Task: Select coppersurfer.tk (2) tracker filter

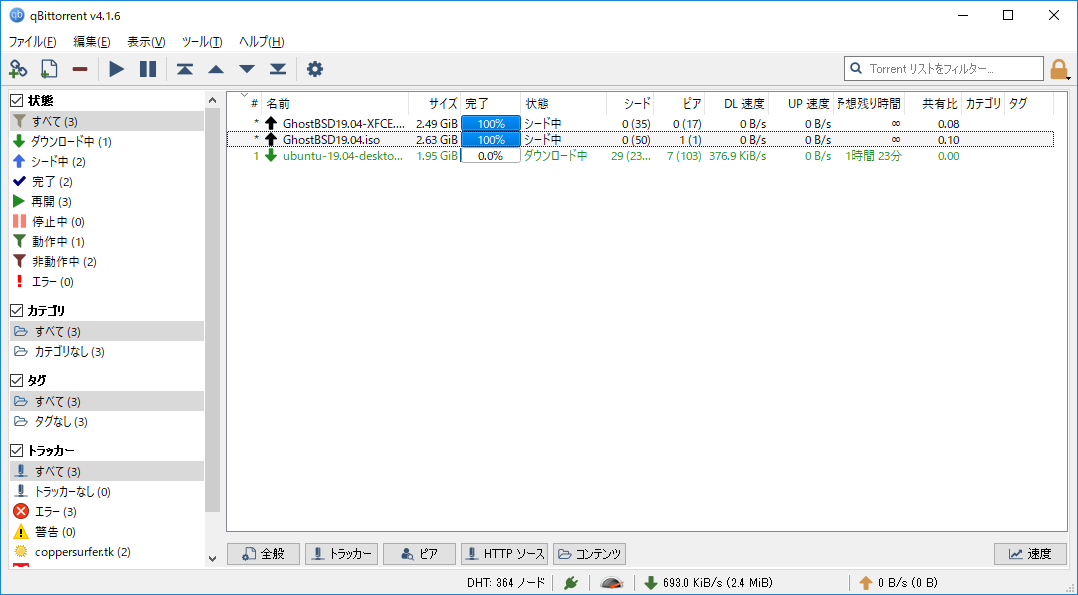Action: pos(107,552)
